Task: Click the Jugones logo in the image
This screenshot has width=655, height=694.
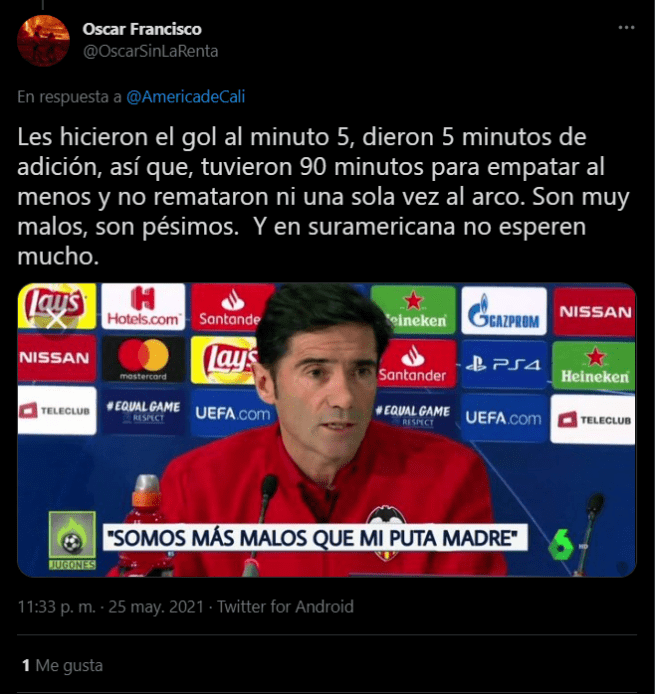Action: (x=72, y=540)
